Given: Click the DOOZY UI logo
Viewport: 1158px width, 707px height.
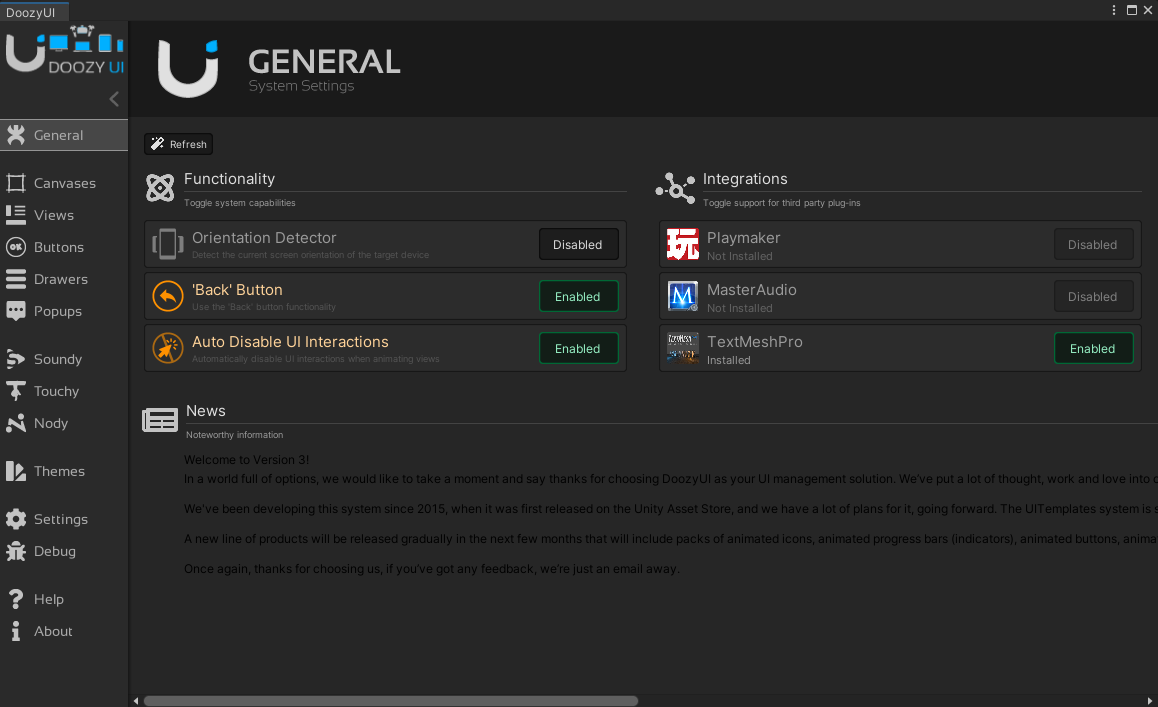Looking at the screenshot, I should 63,50.
